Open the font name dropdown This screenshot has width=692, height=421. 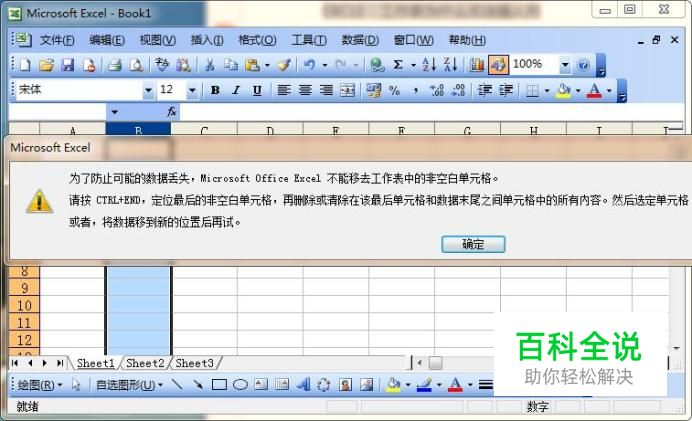148,90
